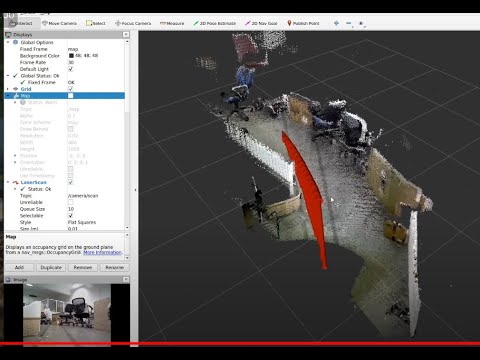Image resolution: width=480 pixels, height=360 pixels.
Task: Toggle the LaserScan display checkbox
Action: coord(71,182)
